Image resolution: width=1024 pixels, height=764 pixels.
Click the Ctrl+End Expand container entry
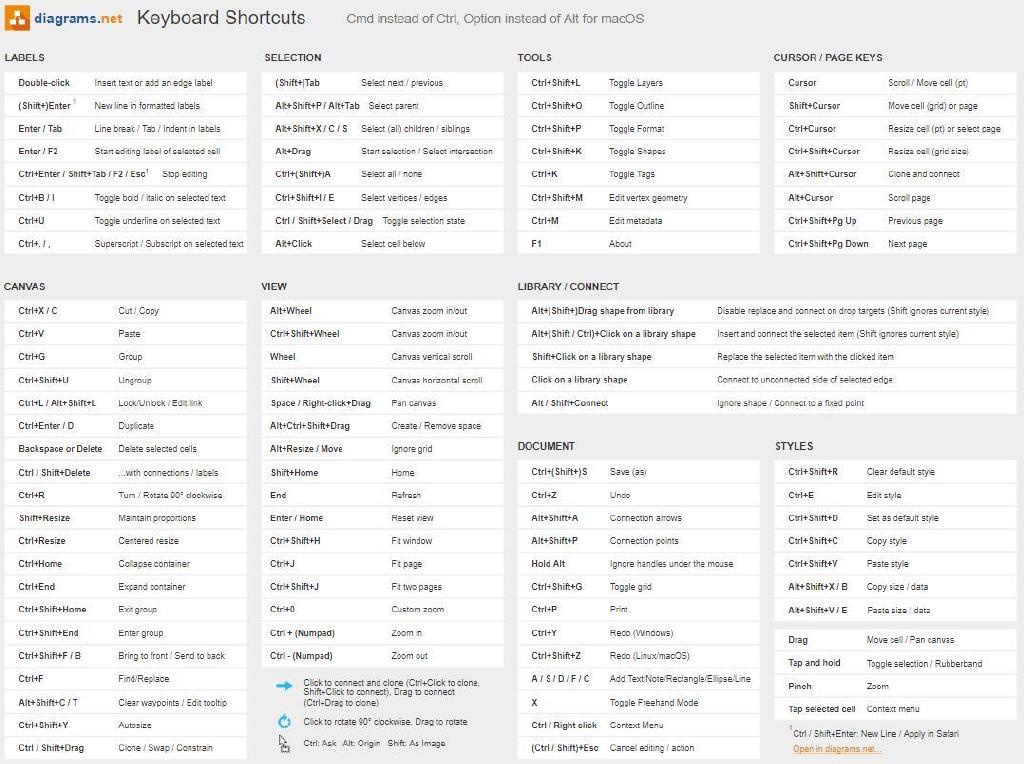click(125, 587)
